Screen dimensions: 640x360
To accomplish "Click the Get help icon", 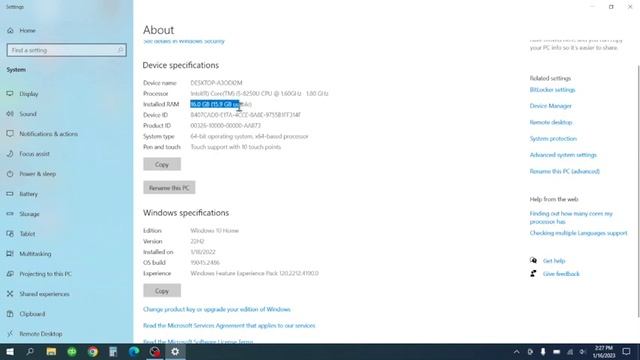I will (x=533, y=260).
